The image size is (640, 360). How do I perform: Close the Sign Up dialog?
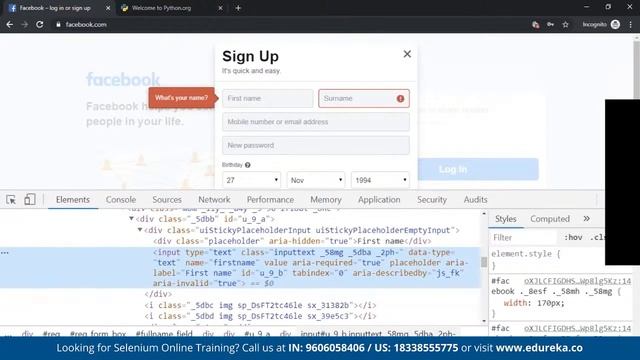pyautogui.click(x=407, y=54)
